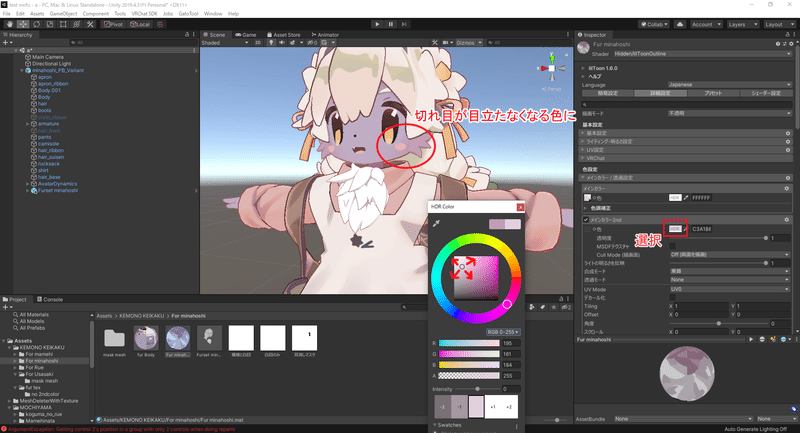Toggle Pivot handle position

(x=113, y=24)
